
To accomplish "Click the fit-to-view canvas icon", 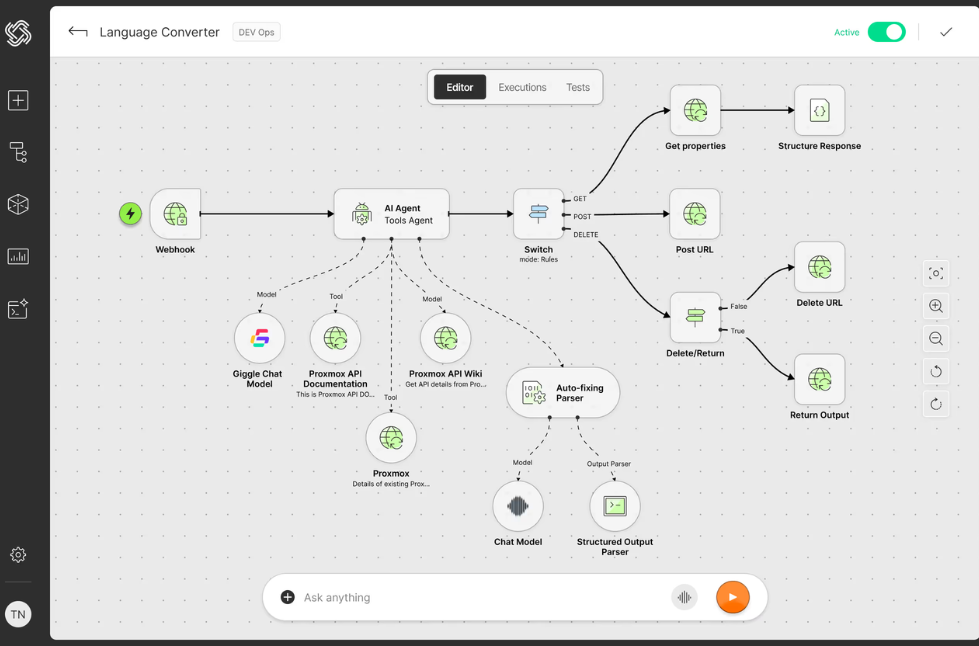I will (935, 273).
